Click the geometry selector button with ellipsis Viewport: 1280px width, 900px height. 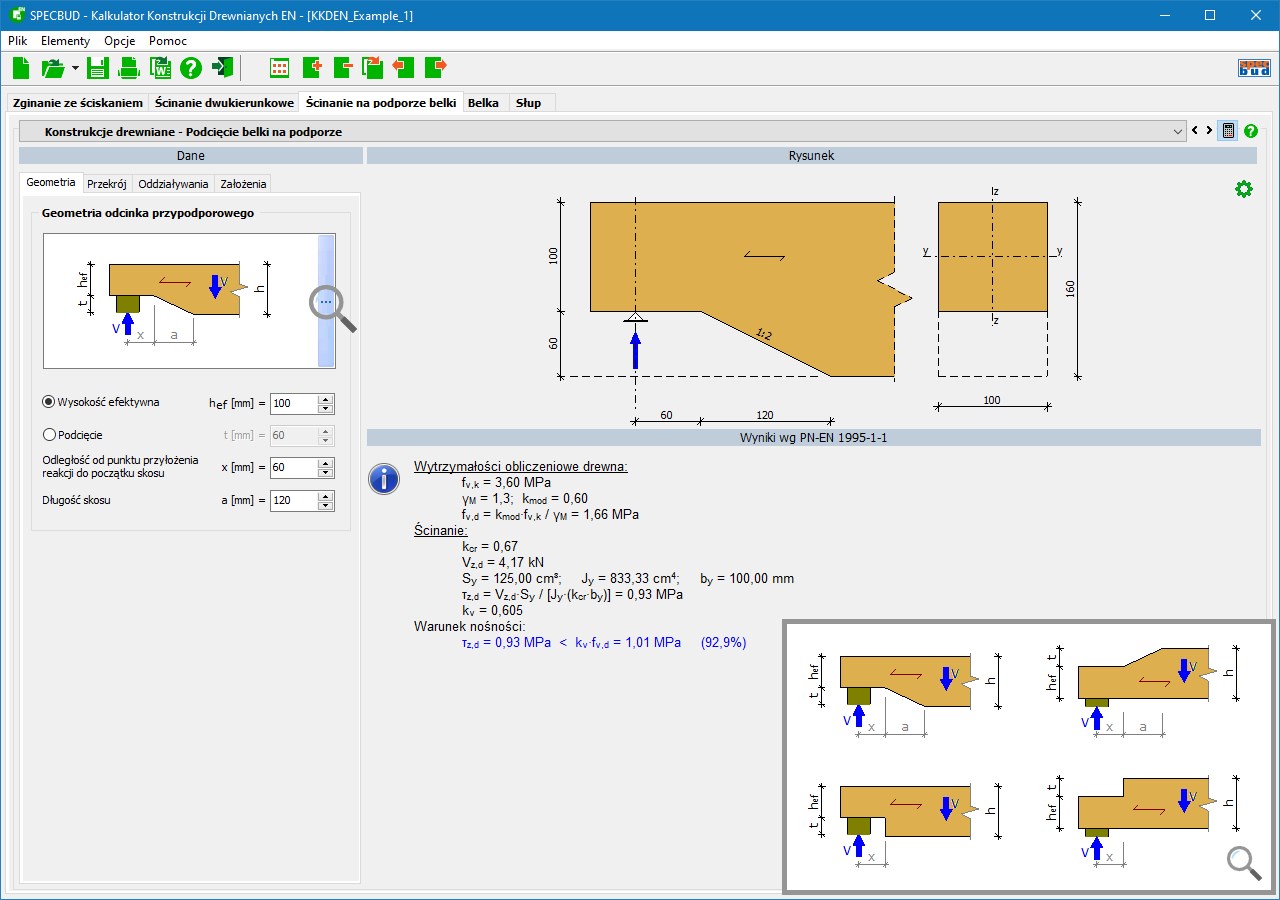(325, 301)
